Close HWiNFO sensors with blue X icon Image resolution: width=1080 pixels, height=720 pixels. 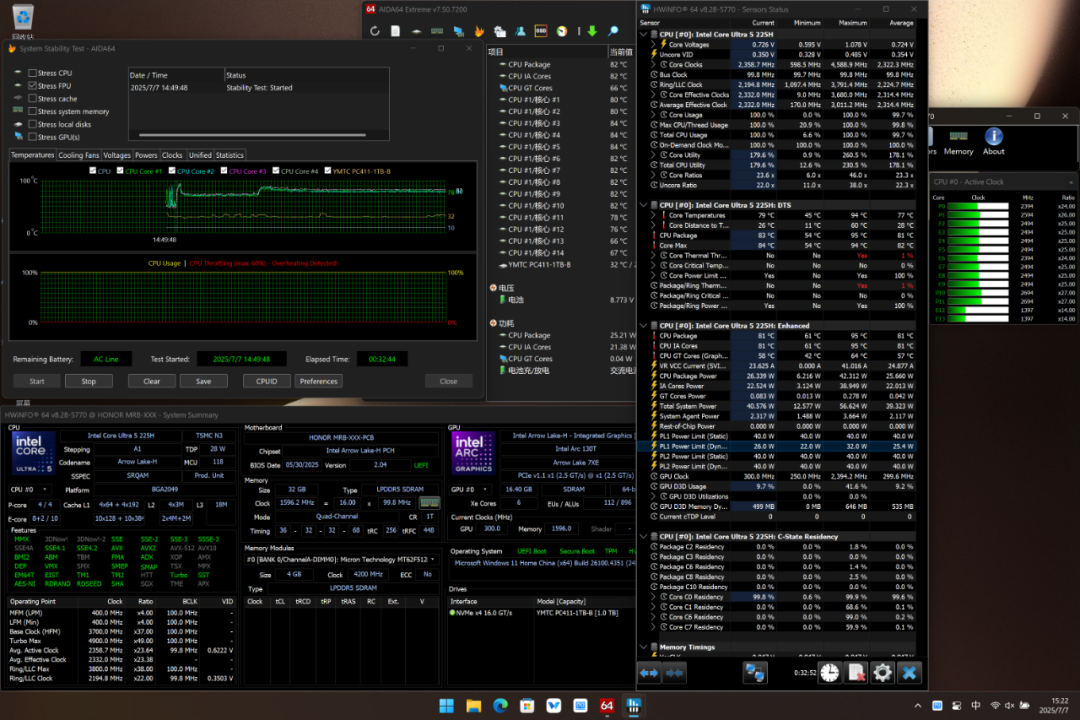point(909,673)
